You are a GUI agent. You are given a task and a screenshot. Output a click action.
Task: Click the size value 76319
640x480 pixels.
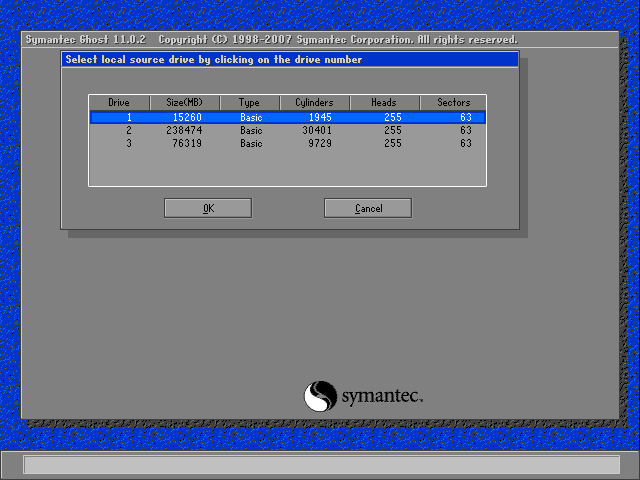(187, 143)
